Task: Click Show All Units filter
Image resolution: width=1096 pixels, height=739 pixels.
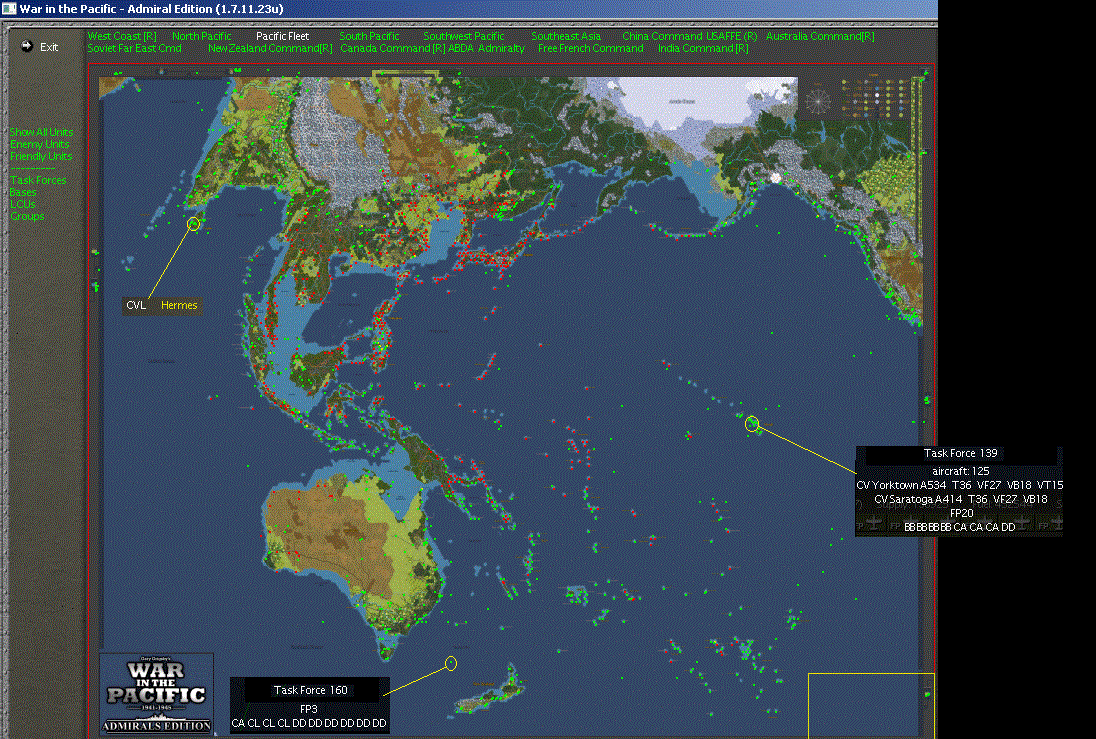Action: pos(41,132)
